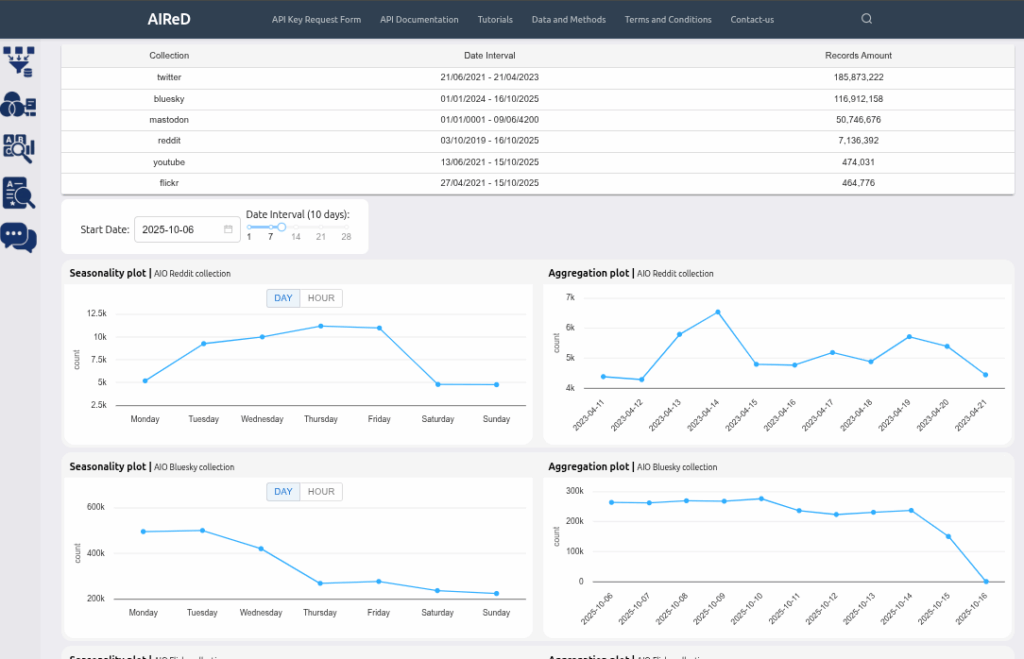Click the AIReD logo

pyautogui.click(x=167, y=19)
